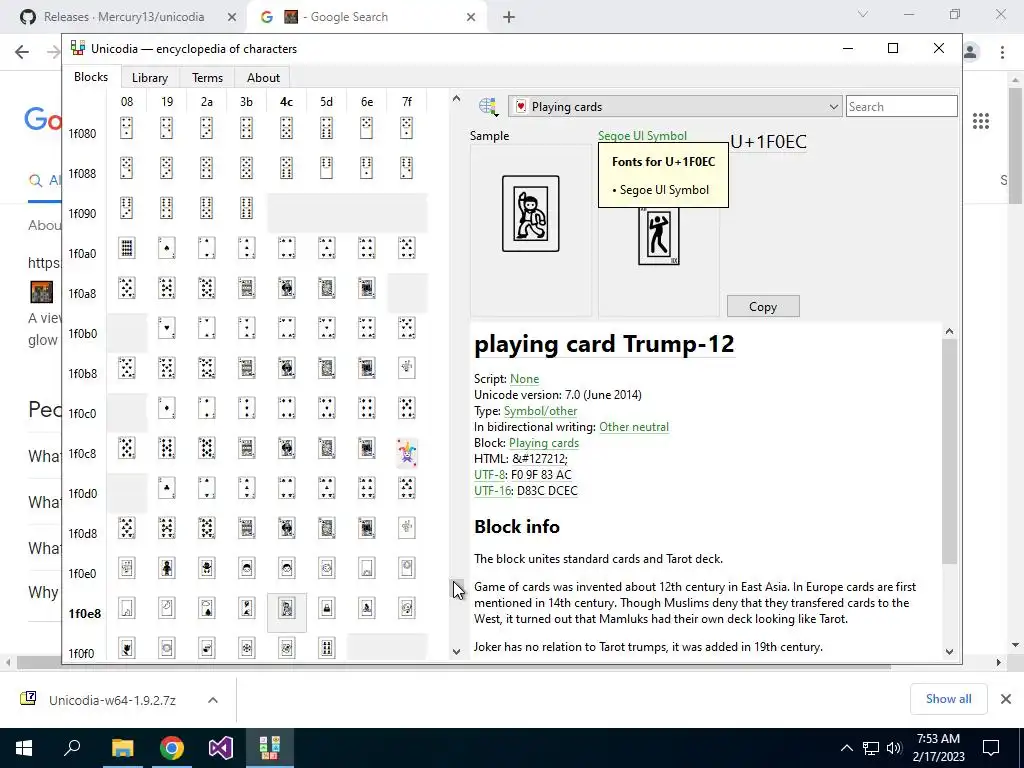Select the highlighted Trump-12 cell in row 1f0e8

[287, 613]
